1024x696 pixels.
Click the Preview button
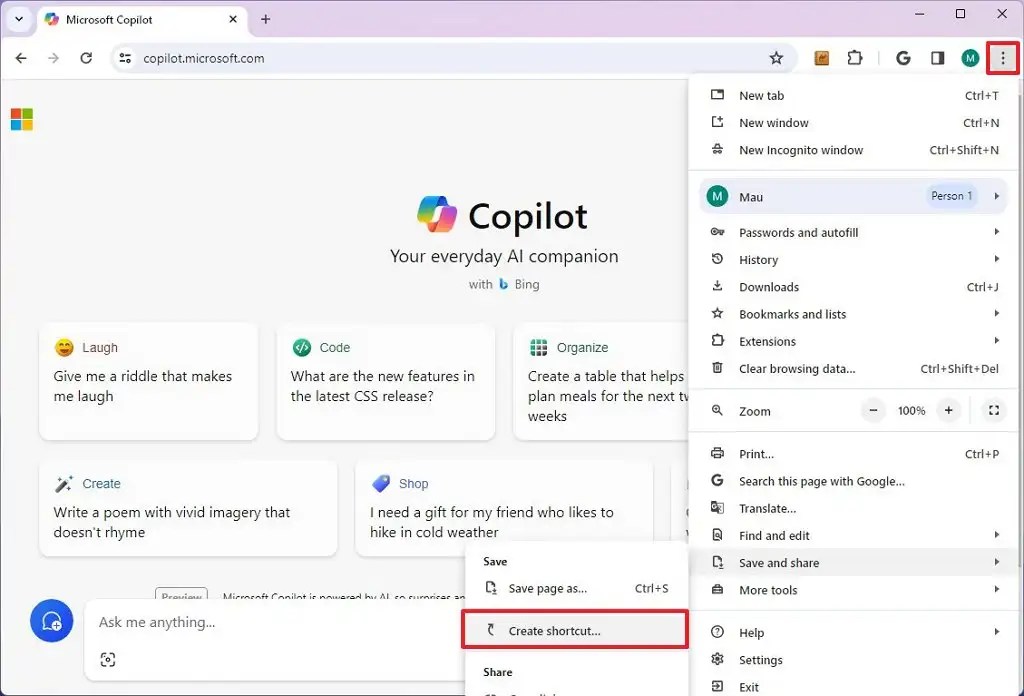tap(181, 597)
